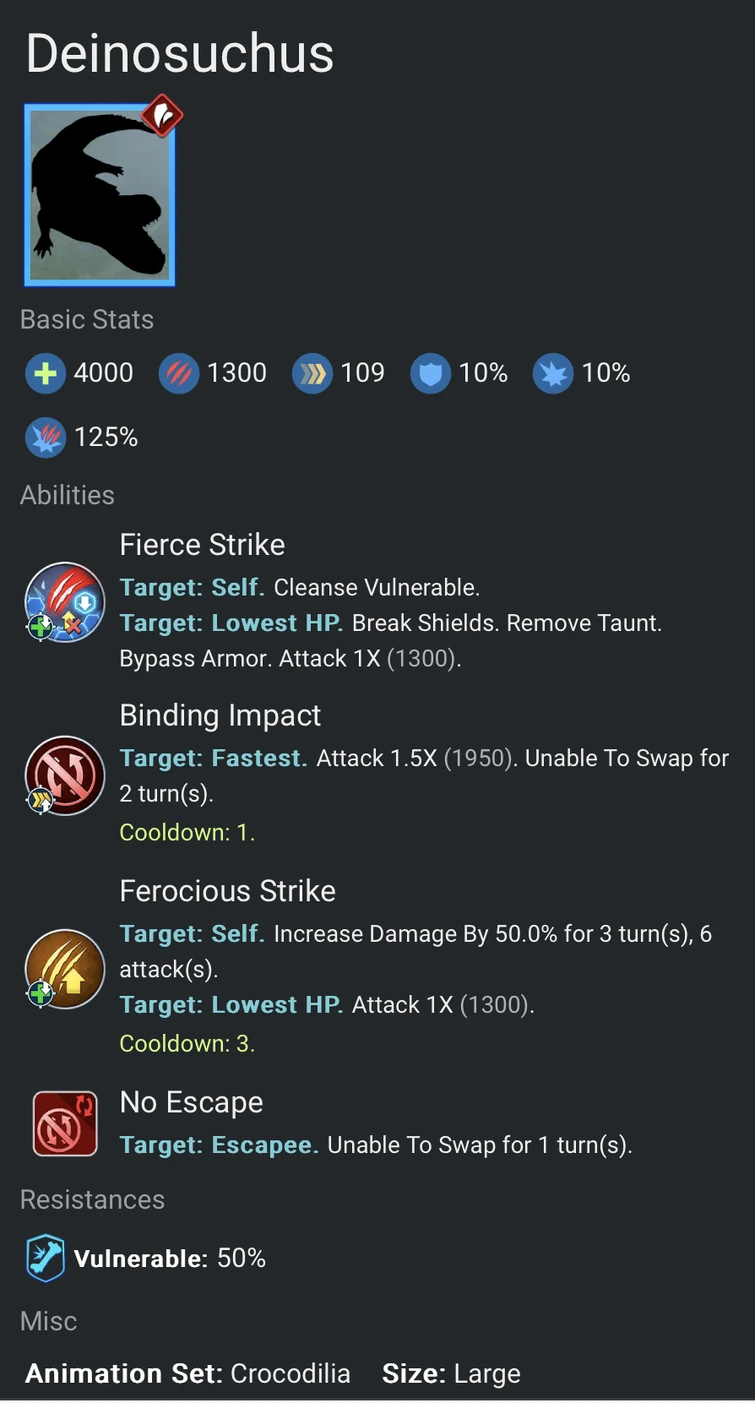Select the Fierce Strike ability icon
Image resolution: width=755 pixels, height=1403 pixels.
point(64,602)
